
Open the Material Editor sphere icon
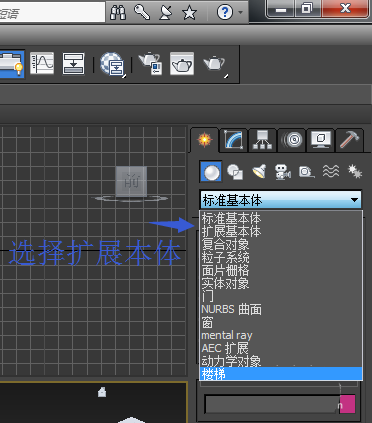pyautogui.click(x=112, y=64)
